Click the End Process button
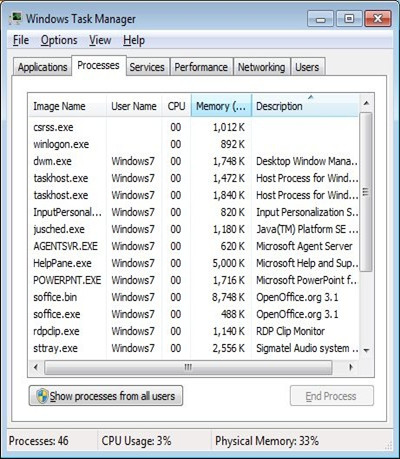This screenshot has width=400, height=459. pyautogui.click(x=332, y=396)
